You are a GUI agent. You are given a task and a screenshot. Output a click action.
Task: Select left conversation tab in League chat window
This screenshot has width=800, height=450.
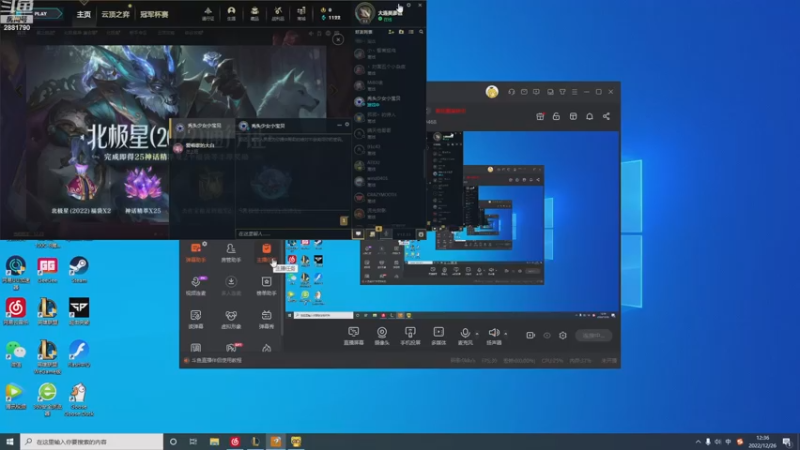point(203,126)
